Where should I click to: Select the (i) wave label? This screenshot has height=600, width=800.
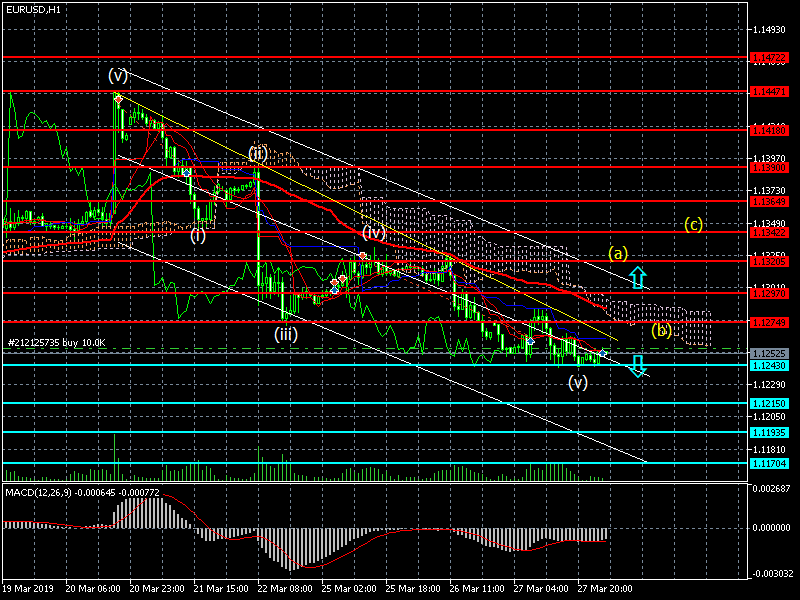(198, 235)
